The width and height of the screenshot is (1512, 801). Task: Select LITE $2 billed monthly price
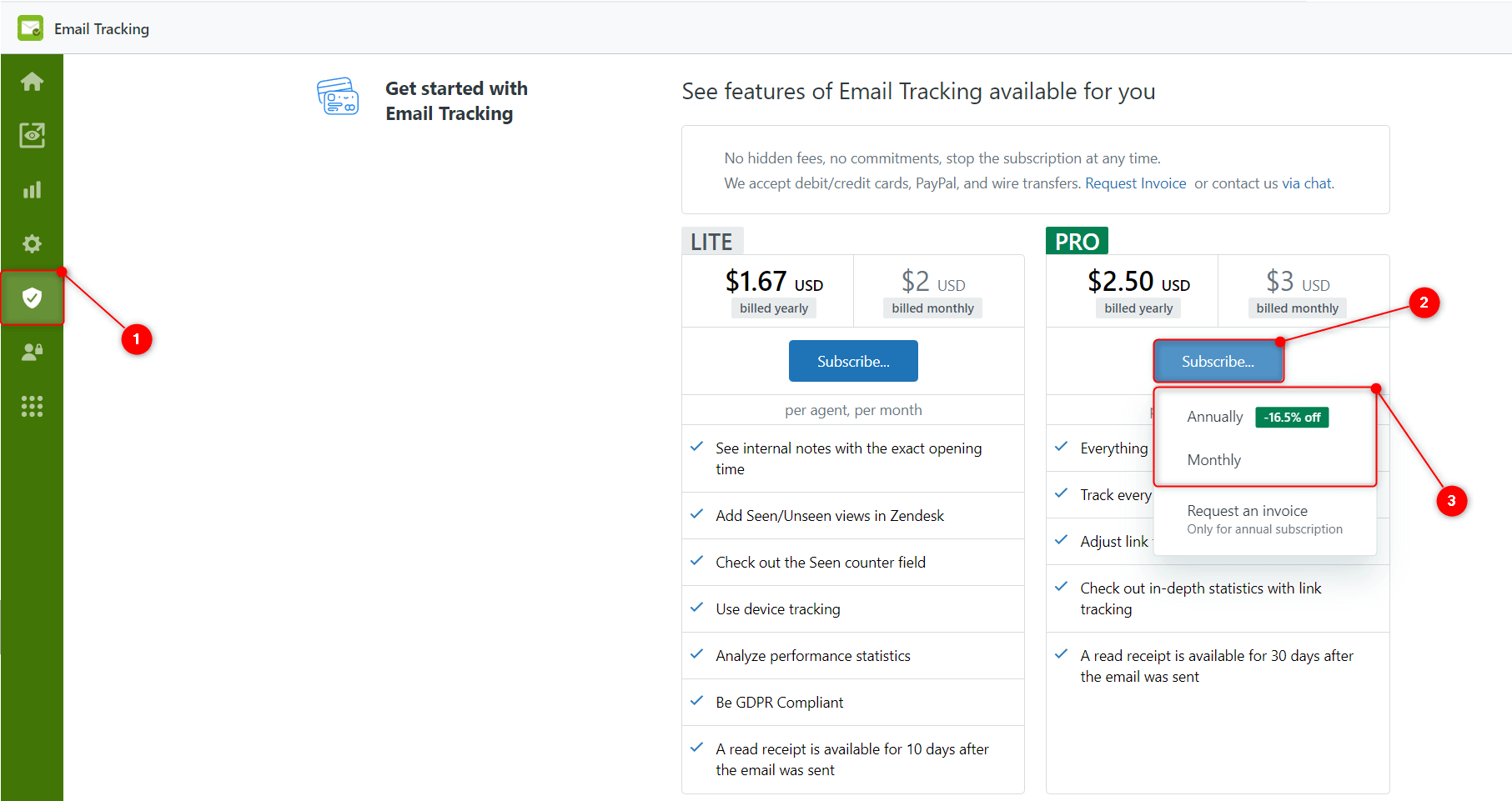[x=932, y=292]
